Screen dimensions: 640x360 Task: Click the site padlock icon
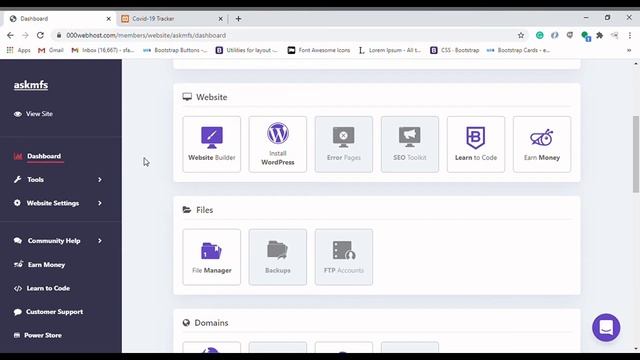click(59, 36)
